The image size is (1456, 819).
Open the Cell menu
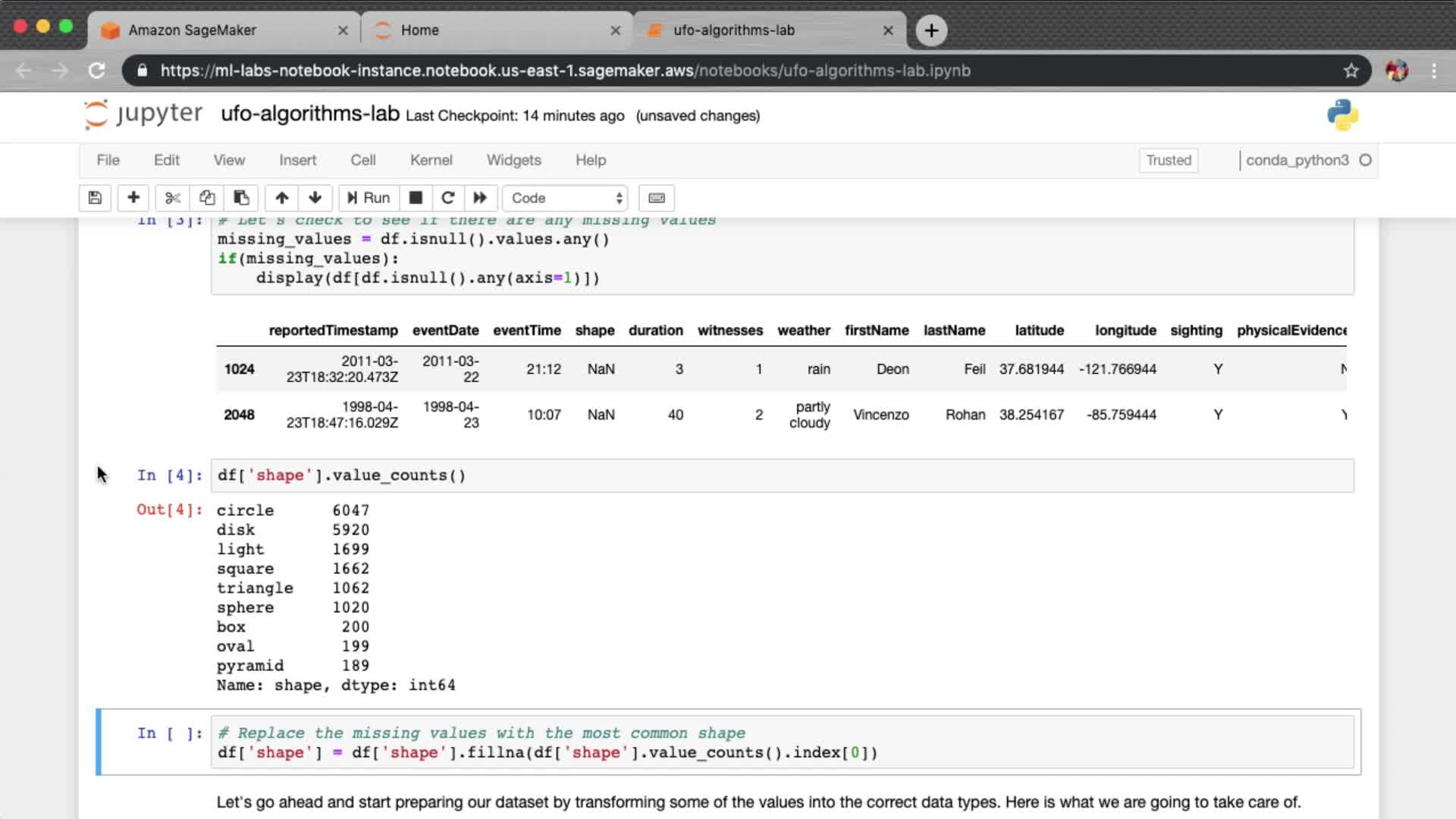362,160
